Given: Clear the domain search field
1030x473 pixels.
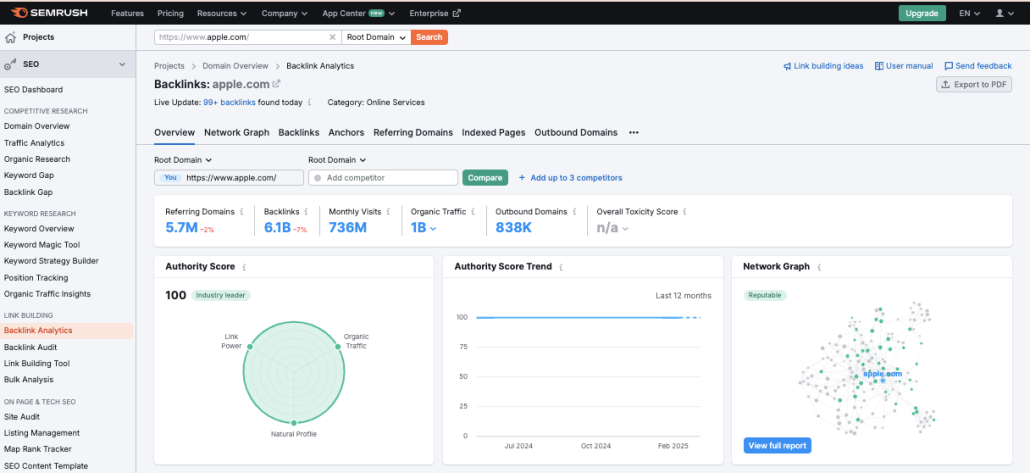Looking at the screenshot, I should click(332, 37).
